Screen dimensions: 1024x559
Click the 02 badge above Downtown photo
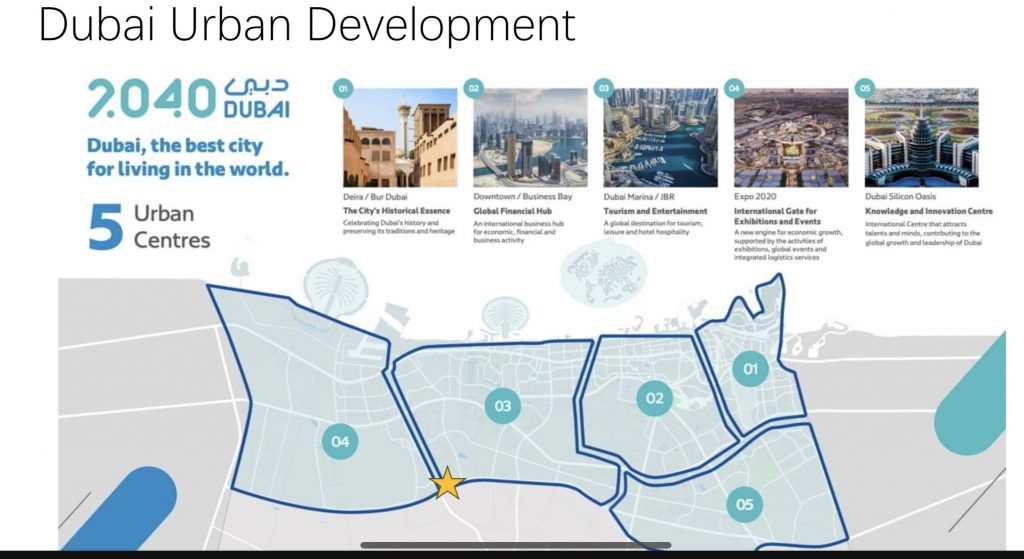click(473, 88)
